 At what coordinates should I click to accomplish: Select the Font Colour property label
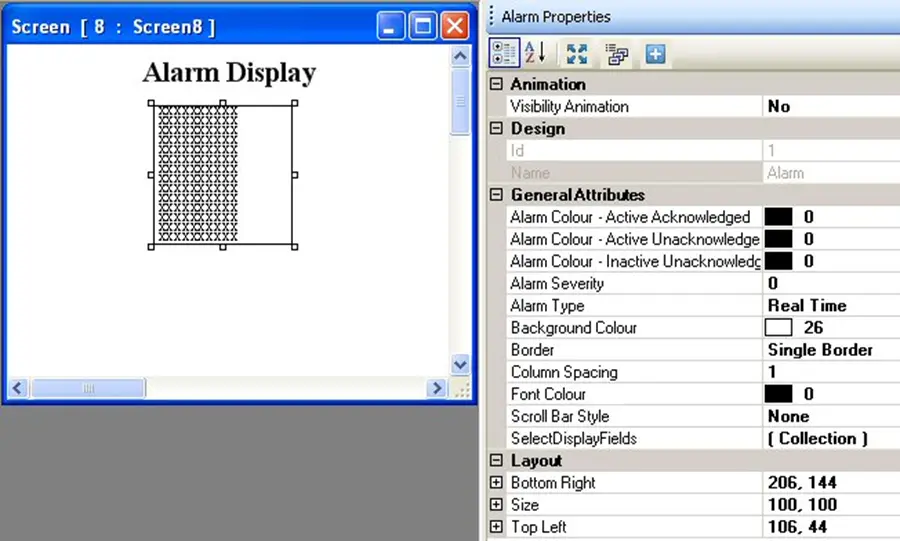point(548,394)
